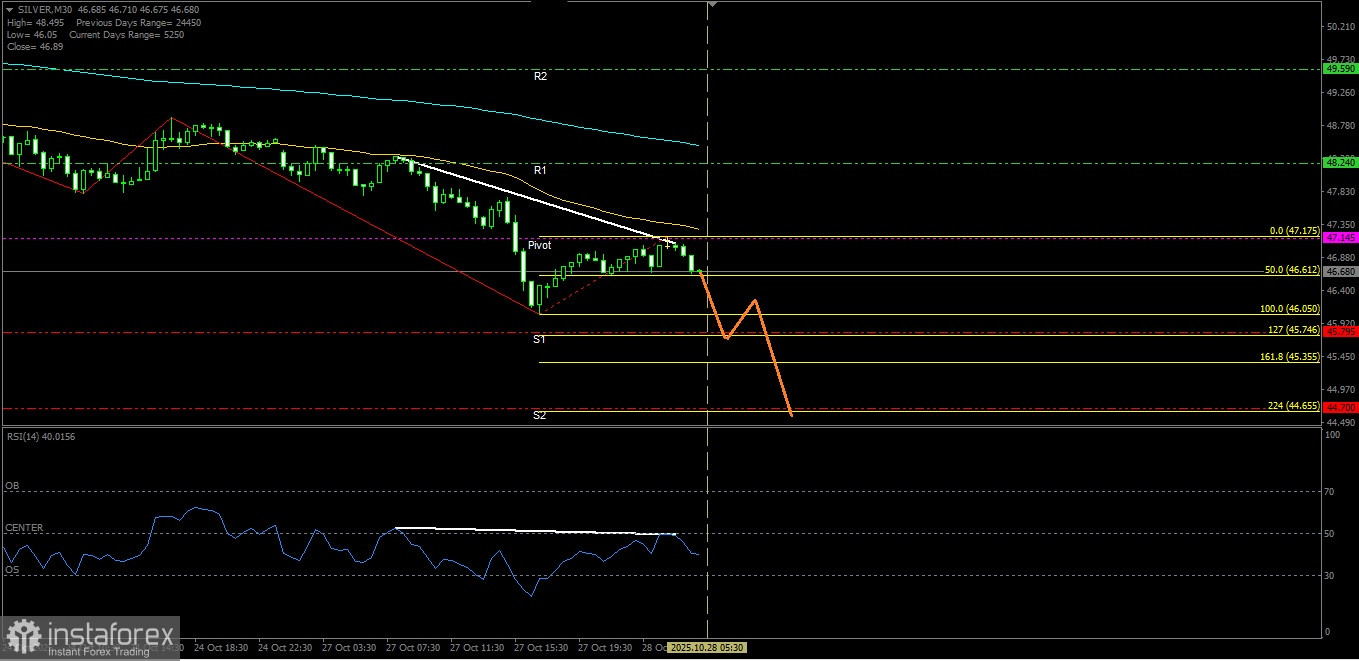Select the R1 resistance label
The width and height of the screenshot is (1359, 661).
tap(540, 170)
